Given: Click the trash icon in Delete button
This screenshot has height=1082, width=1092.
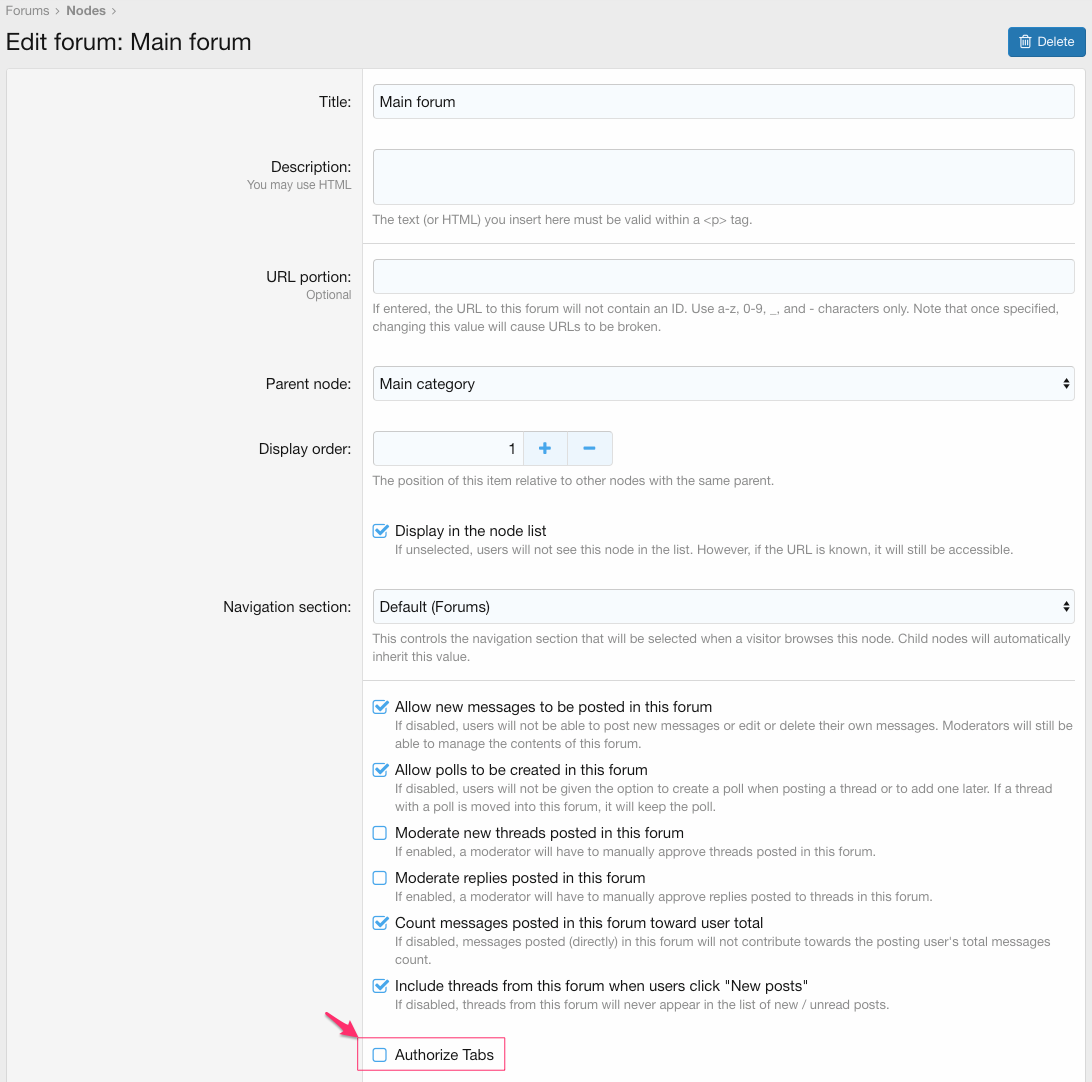Looking at the screenshot, I should 1025,42.
